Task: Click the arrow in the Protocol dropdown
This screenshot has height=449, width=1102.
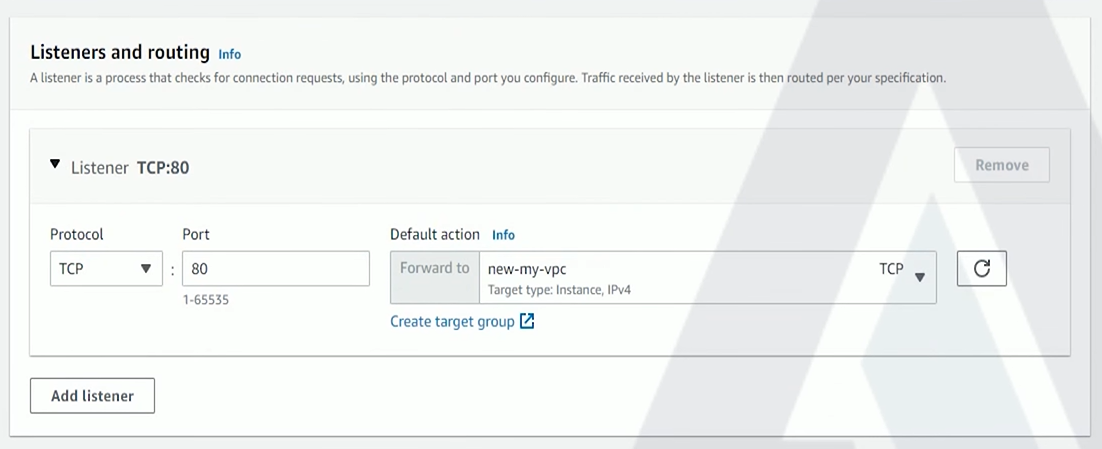Action: [145, 268]
